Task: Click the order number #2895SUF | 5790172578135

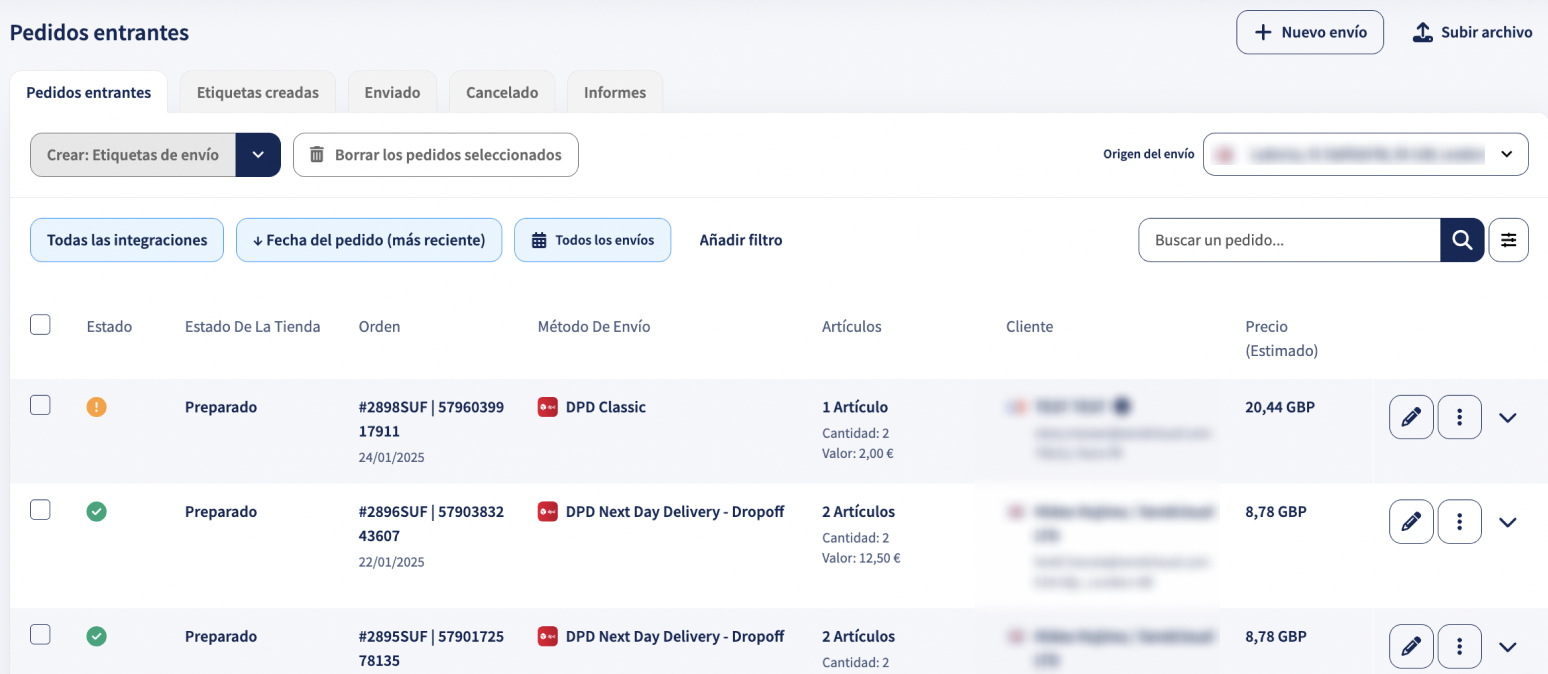Action: pyautogui.click(x=431, y=648)
